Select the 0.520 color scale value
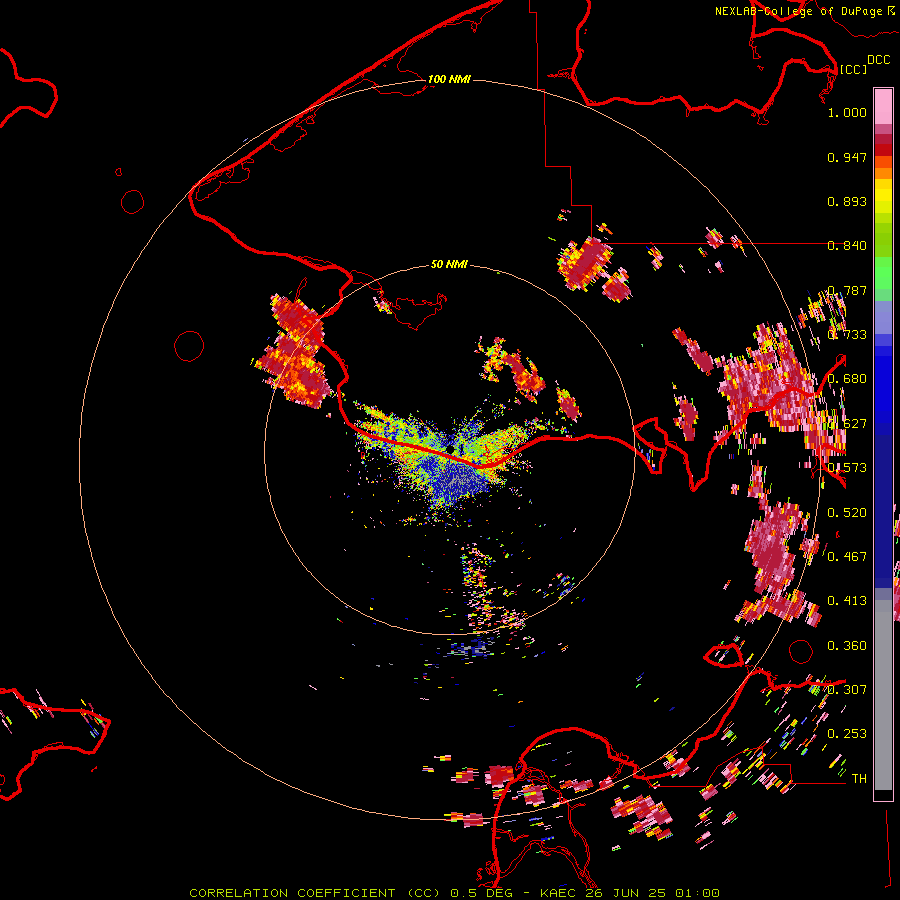 pos(847,512)
